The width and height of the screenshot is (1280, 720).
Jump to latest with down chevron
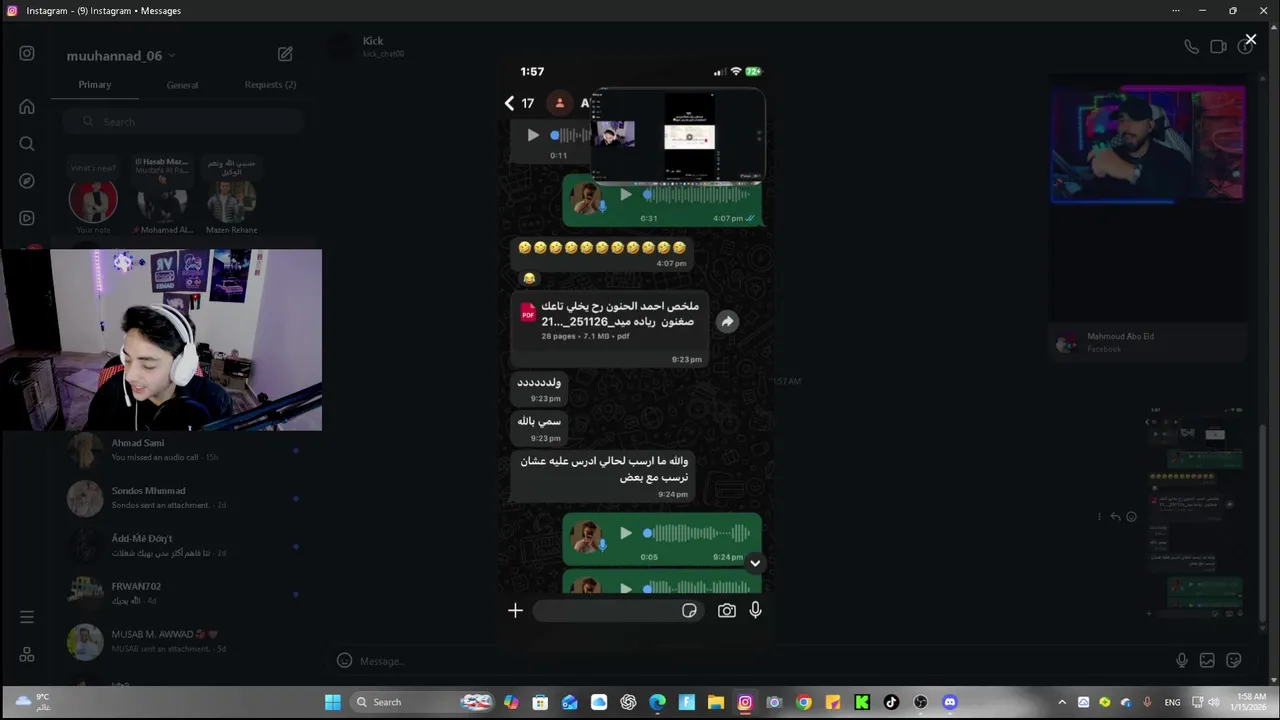point(755,563)
